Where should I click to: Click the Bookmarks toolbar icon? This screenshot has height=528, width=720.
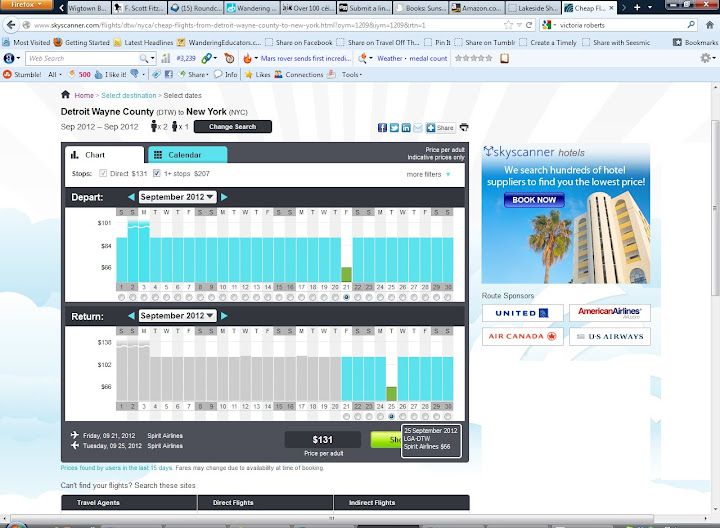pyautogui.click(x=677, y=42)
